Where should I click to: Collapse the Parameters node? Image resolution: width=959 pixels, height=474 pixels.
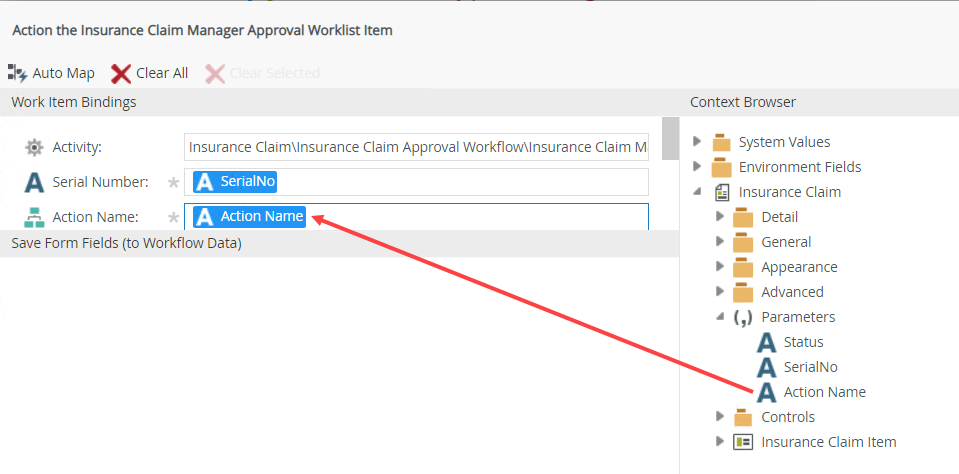point(720,317)
